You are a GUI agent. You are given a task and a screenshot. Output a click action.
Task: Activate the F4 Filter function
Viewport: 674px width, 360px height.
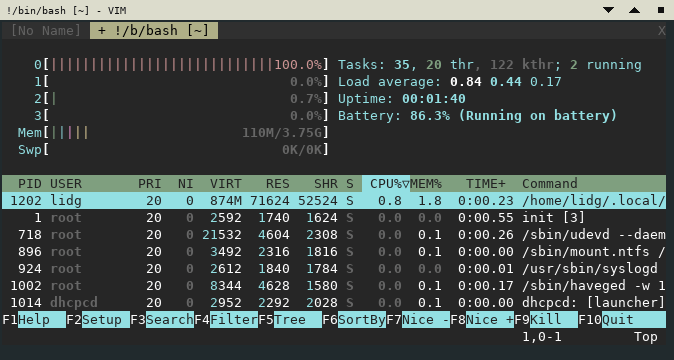point(226,320)
